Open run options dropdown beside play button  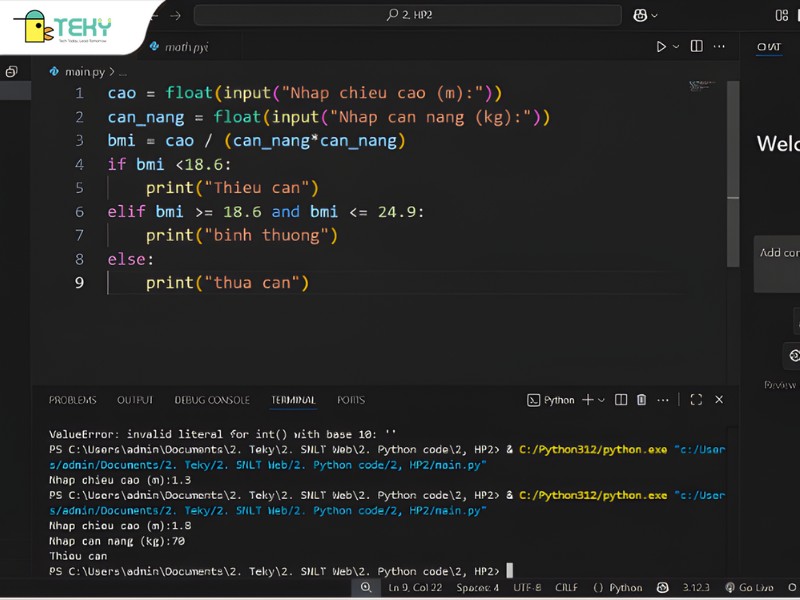click(676, 47)
